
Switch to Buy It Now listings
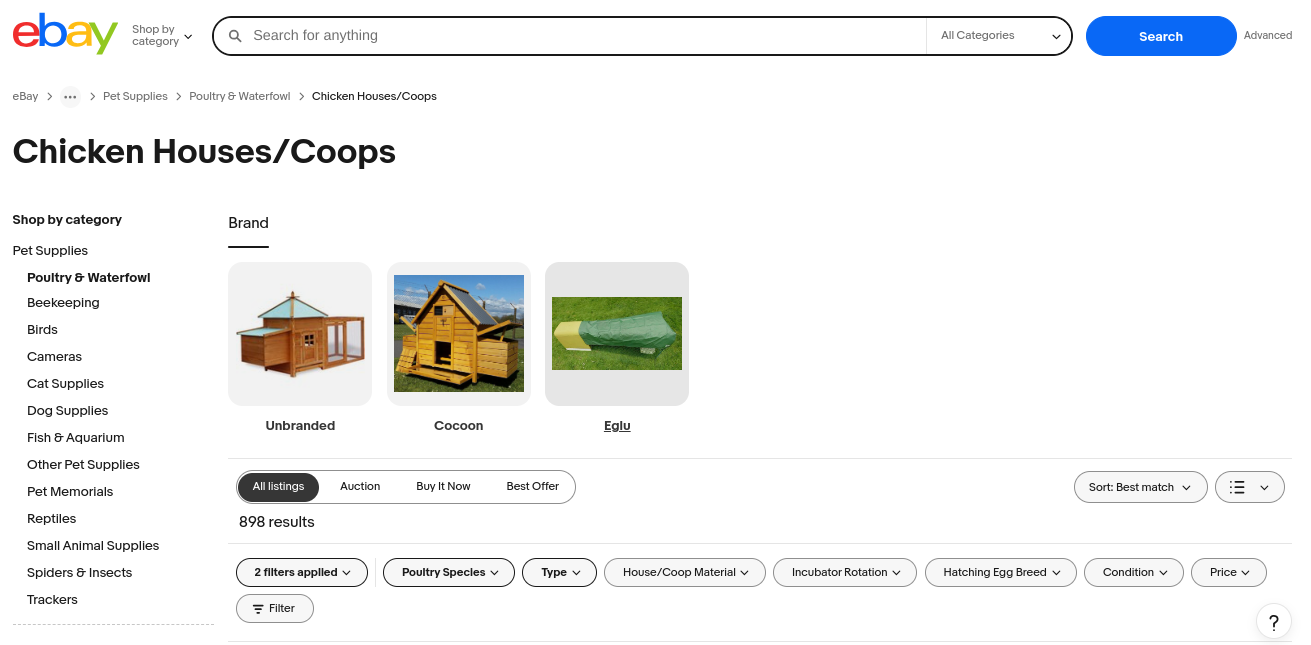pyautogui.click(x=443, y=486)
